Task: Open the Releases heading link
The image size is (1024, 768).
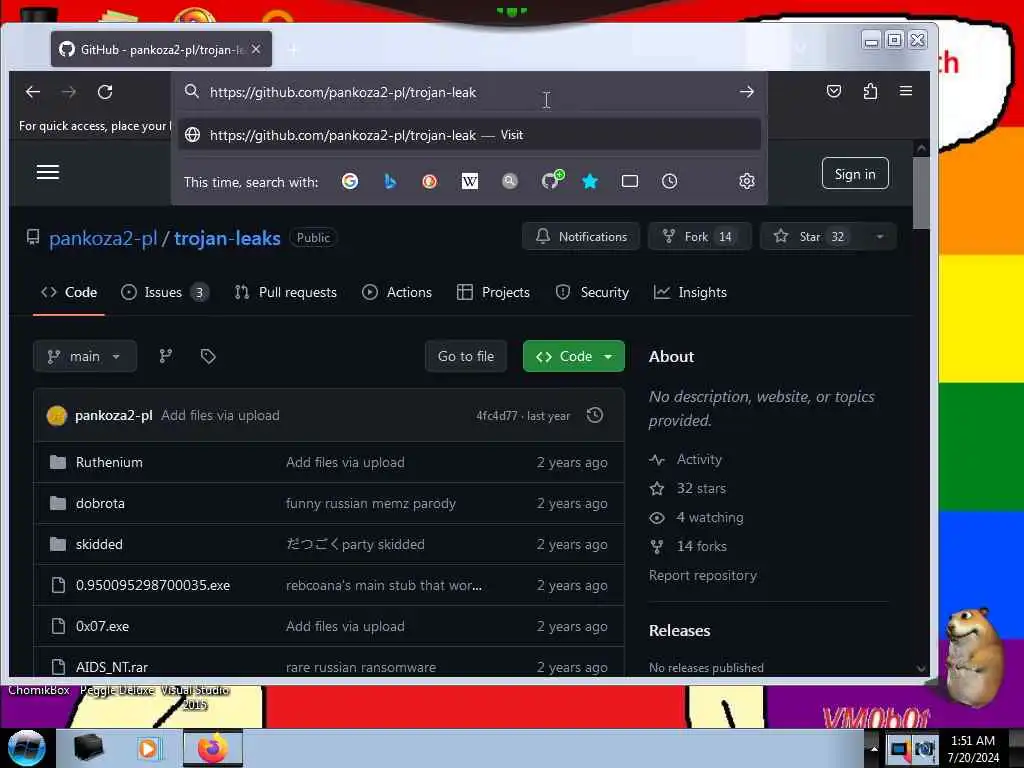Action: tap(679, 631)
